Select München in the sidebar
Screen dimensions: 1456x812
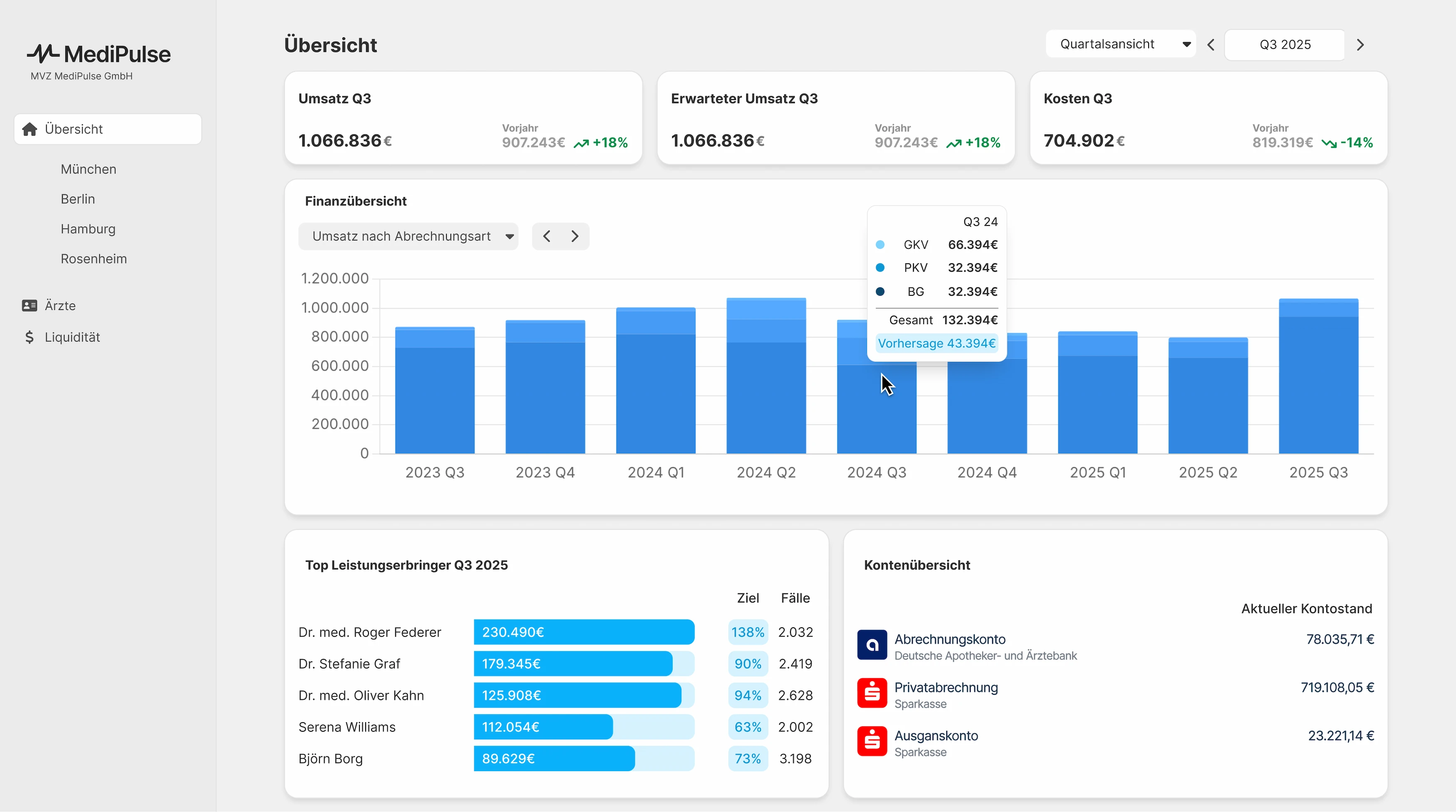pos(88,169)
